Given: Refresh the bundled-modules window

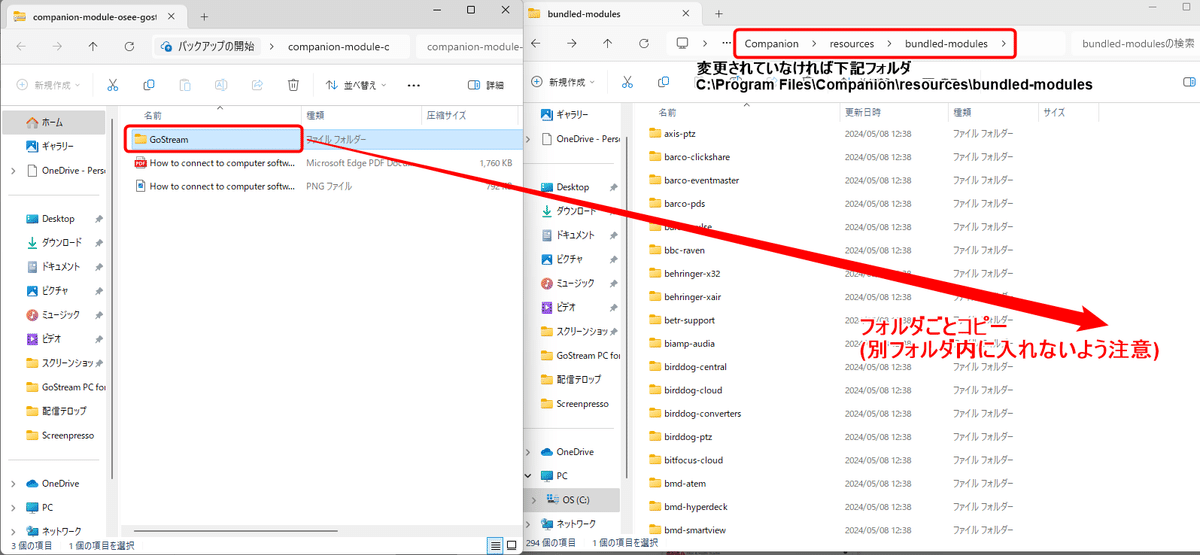Looking at the screenshot, I should coord(645,43).
